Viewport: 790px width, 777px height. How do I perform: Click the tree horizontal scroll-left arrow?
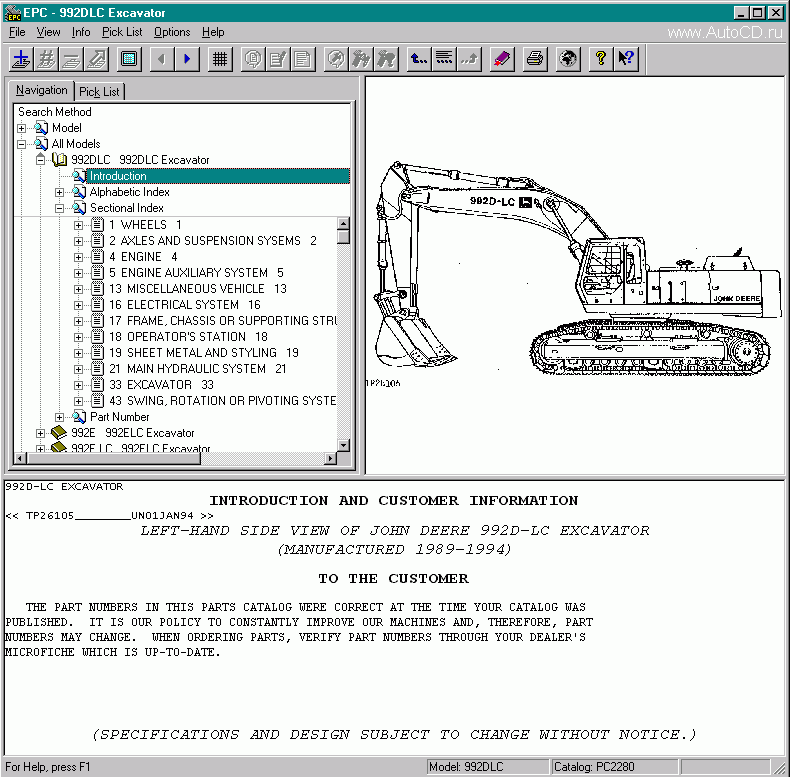tap(20, 459)
